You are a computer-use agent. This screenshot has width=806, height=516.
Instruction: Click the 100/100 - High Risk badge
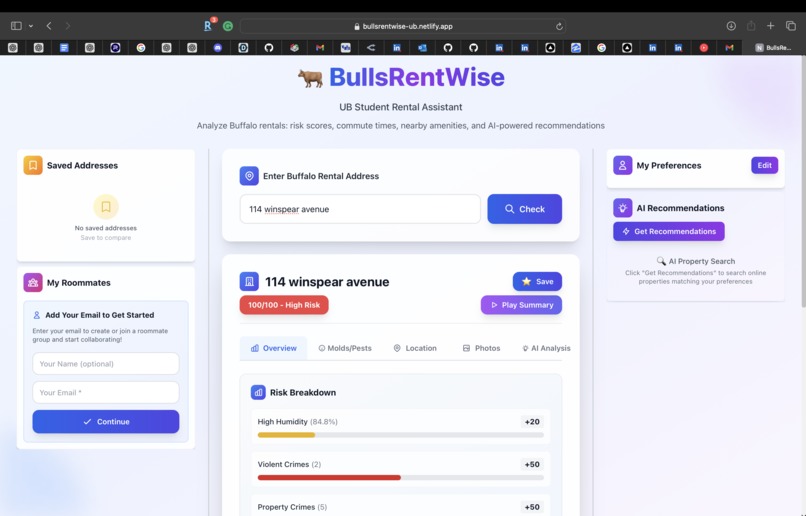[x=284, y=305]
